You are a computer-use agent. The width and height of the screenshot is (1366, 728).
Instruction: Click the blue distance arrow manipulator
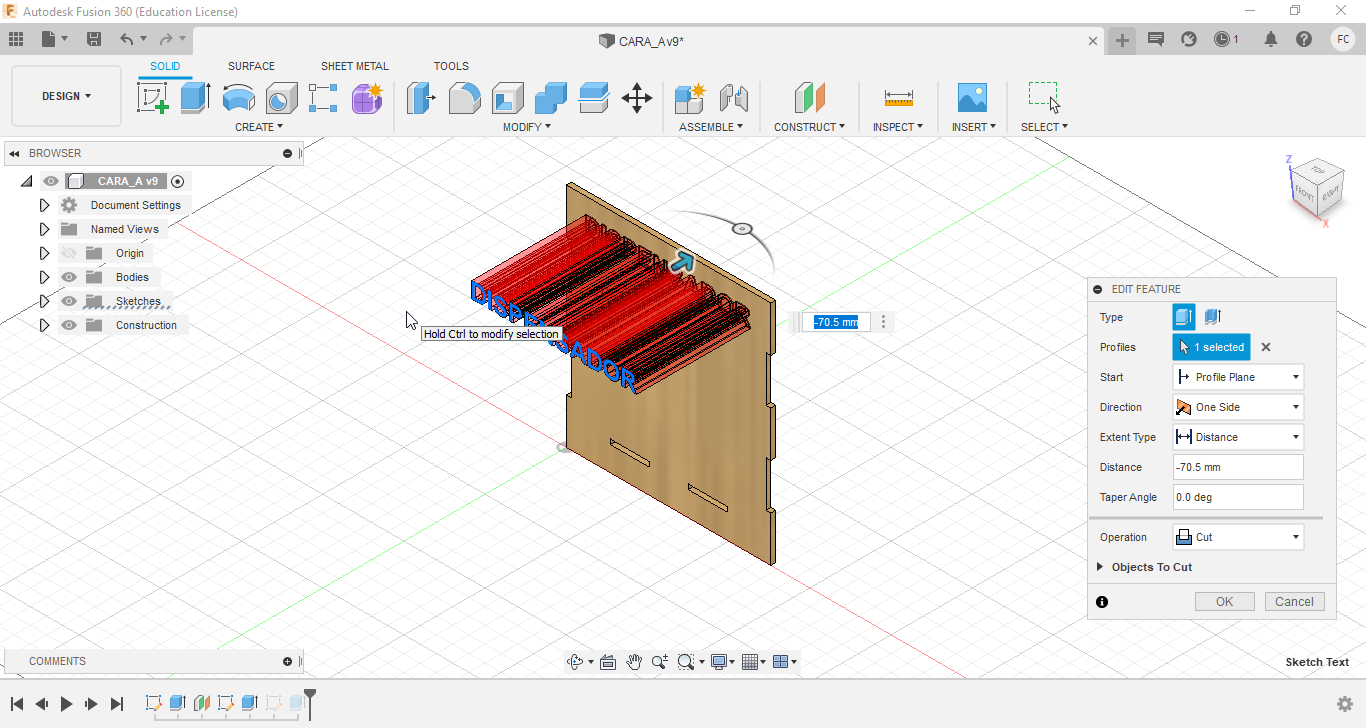682,263
